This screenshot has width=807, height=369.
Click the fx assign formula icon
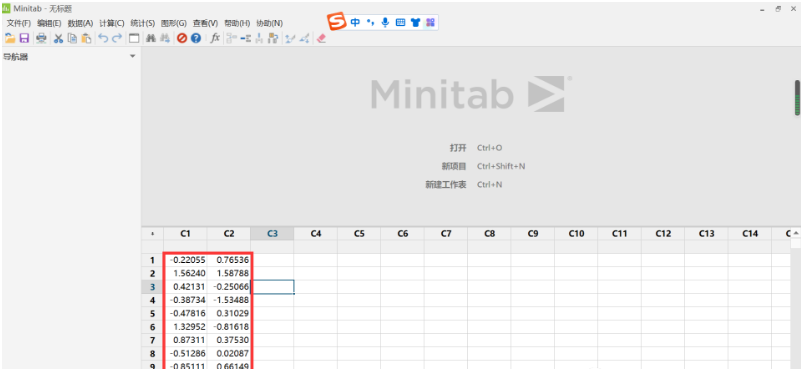[215, 38]
